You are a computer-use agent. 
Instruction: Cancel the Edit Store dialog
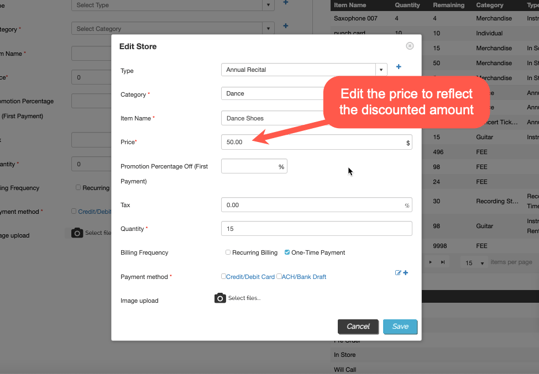[x=358, y=327]
